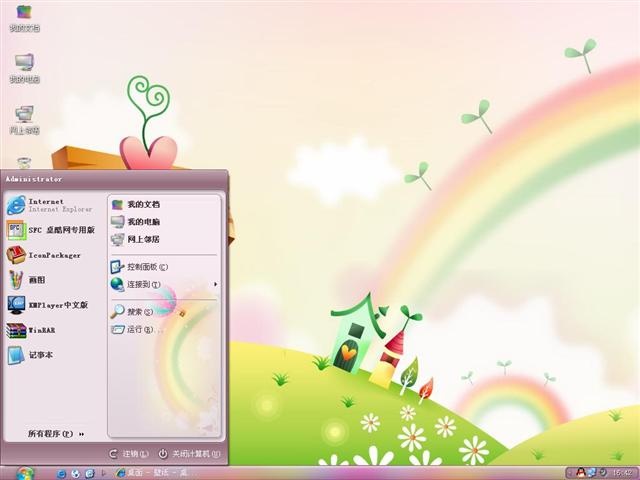Open 网上邻居 desktop icon
Viewport: 640px width, 480px height.
pyautogui.click(x=24, y=120)
